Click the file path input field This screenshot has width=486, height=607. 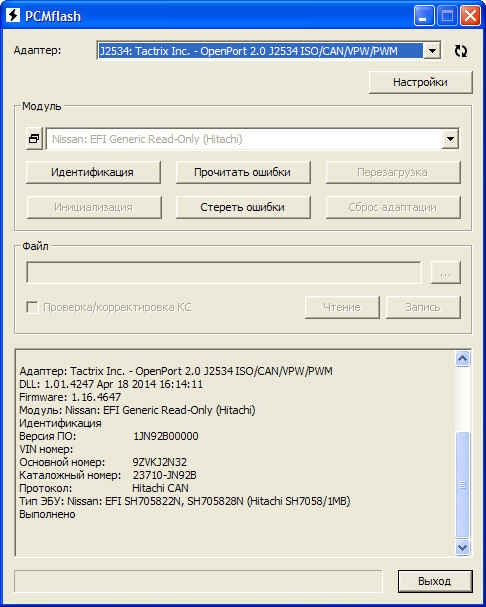[x=223, y=273]
